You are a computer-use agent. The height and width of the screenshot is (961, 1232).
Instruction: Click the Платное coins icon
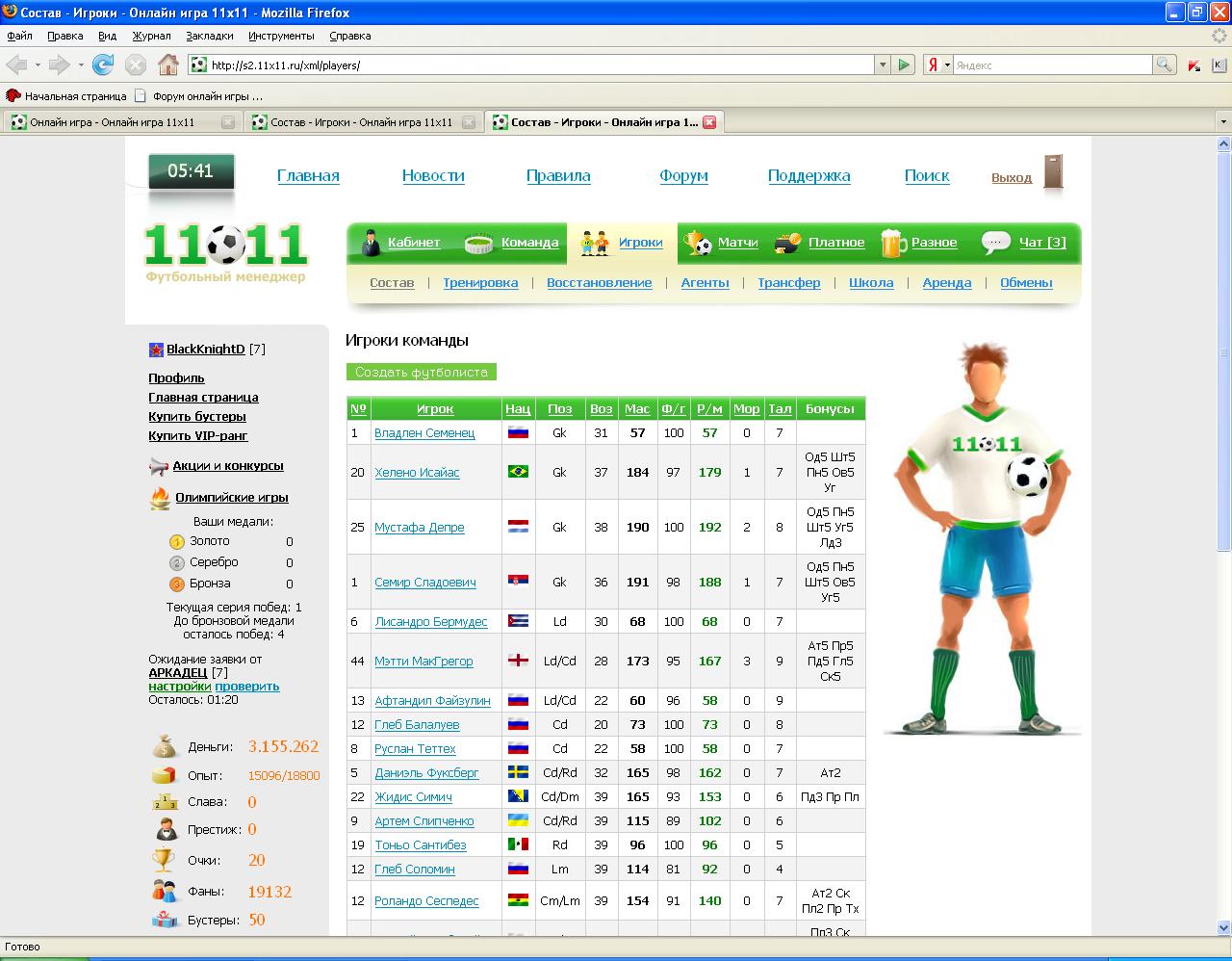click(x=787, y=243)
